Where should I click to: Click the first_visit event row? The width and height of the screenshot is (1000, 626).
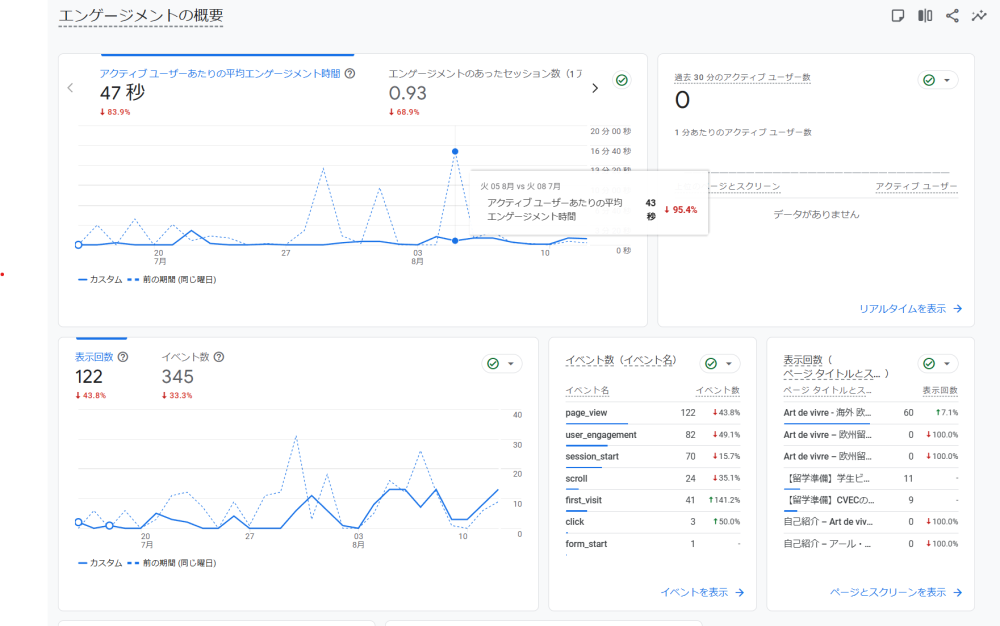pos(652,500)
